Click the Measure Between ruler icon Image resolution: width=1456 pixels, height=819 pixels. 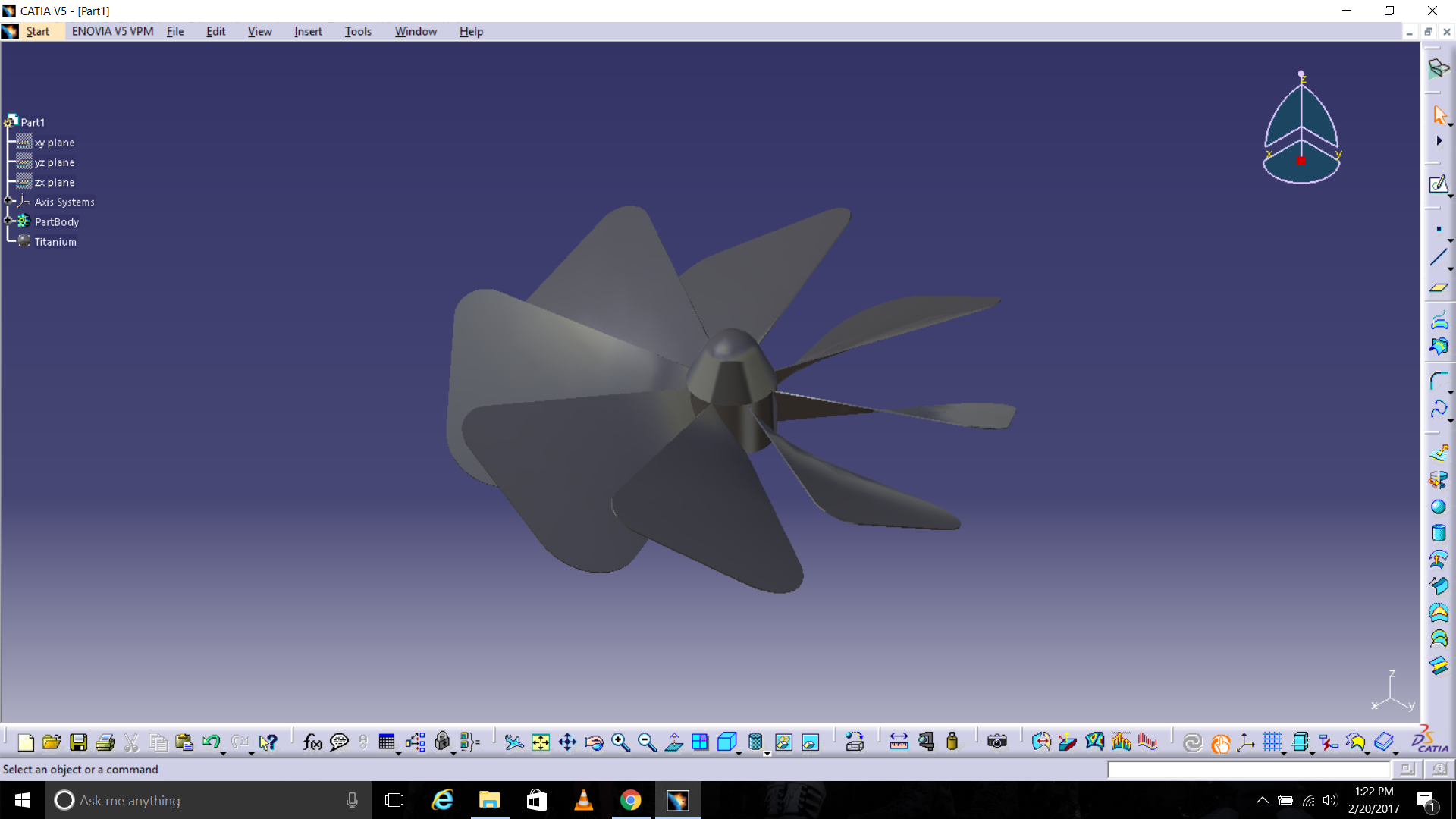coord(899,742)
